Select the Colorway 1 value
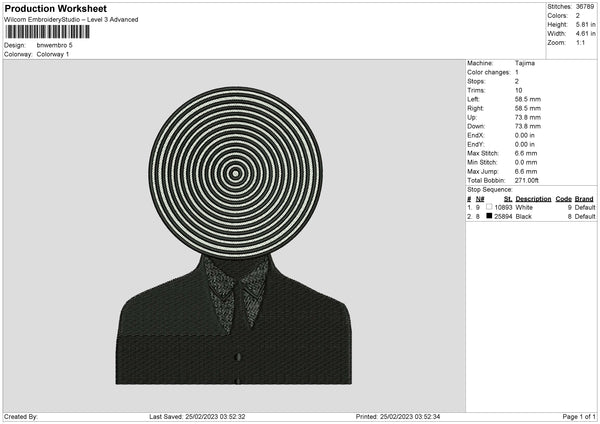The height and width of the screenshot is (424, 600). click(53, 54)
